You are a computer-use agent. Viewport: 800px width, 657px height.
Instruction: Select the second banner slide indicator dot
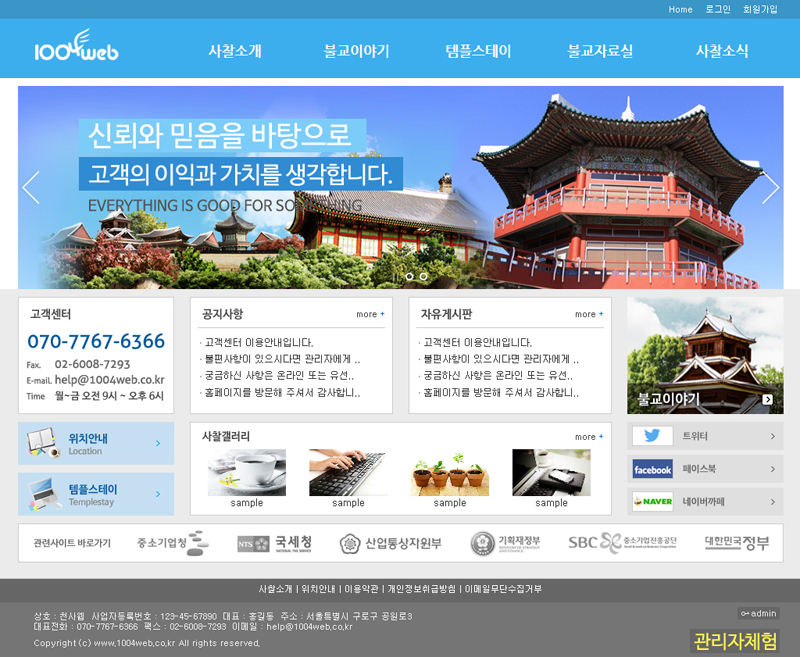423,276
